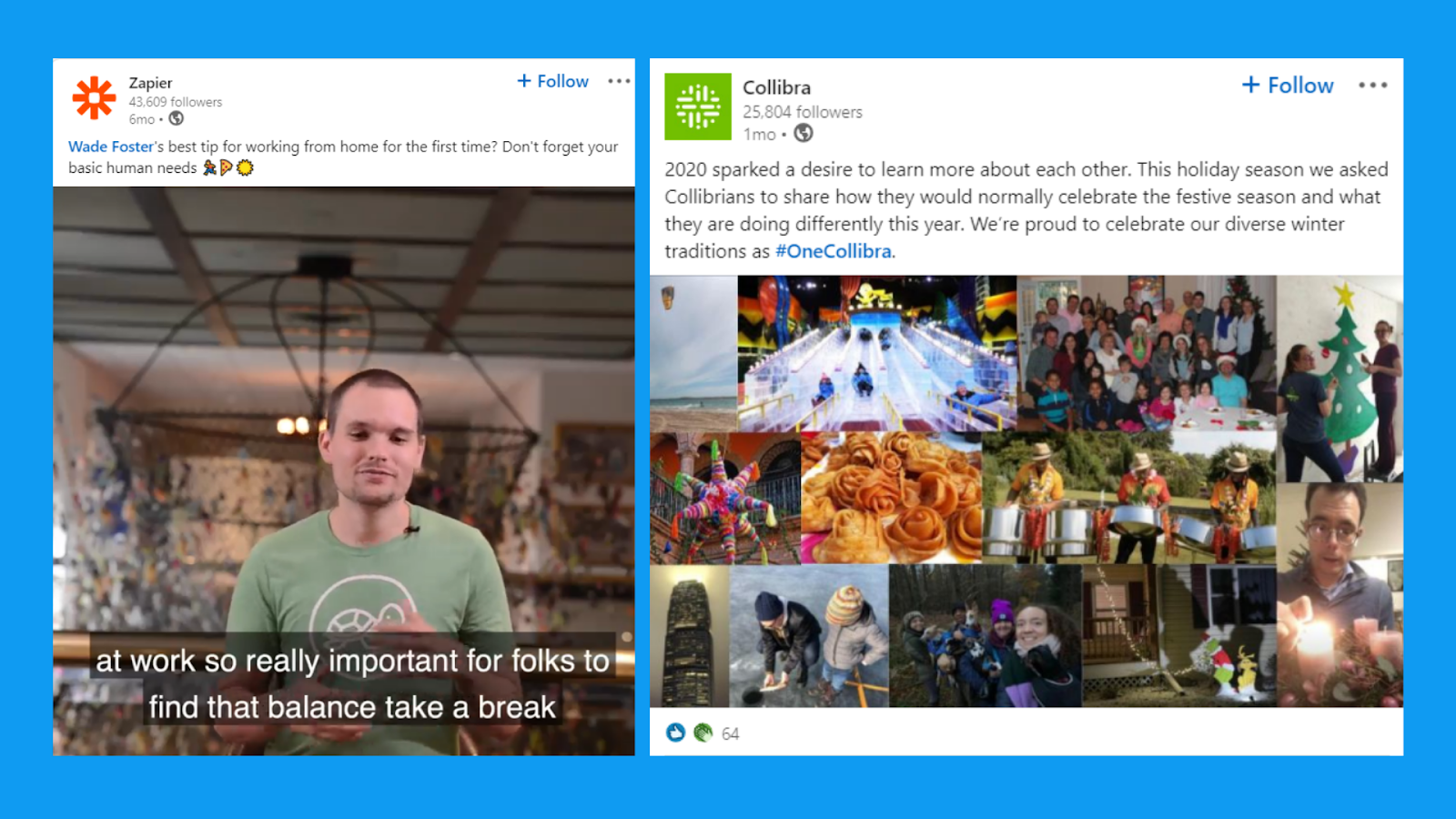
Task: Play the Zapier video with the man speaking
Action: pyautogui.click(x=344, y=470)
